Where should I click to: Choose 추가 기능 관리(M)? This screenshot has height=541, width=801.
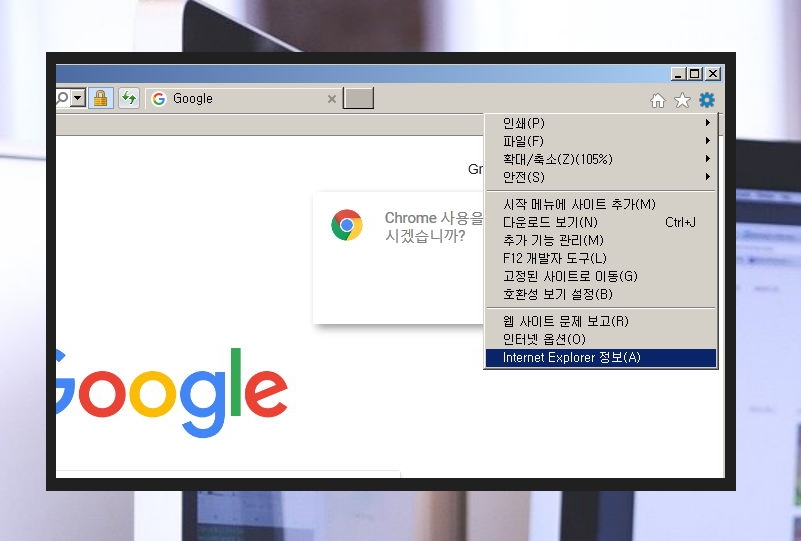tap(600, 240)
